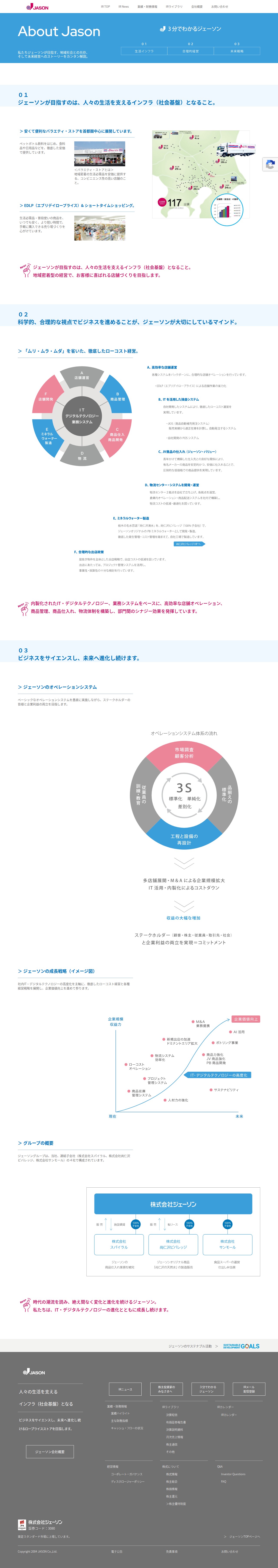Screen dimensions: 278x1568
Task: Open IR News in the header menu
Action: (x=124, y=7)
